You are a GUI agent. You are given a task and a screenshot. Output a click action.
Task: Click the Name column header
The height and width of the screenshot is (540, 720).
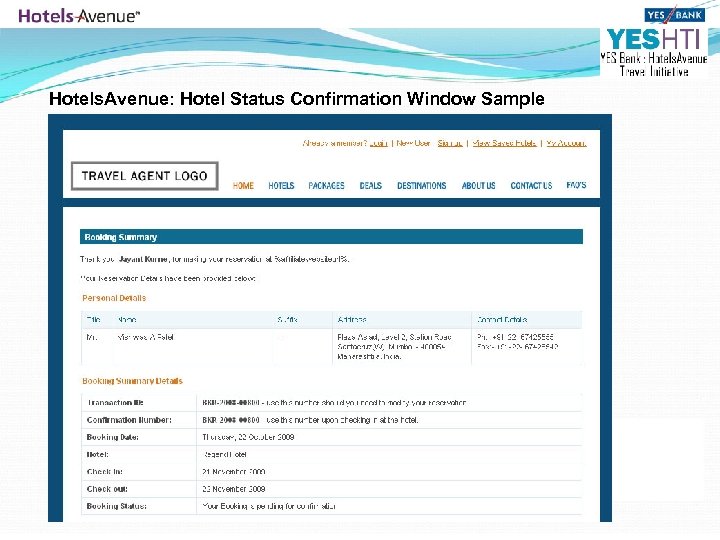(x=127, y=320)
